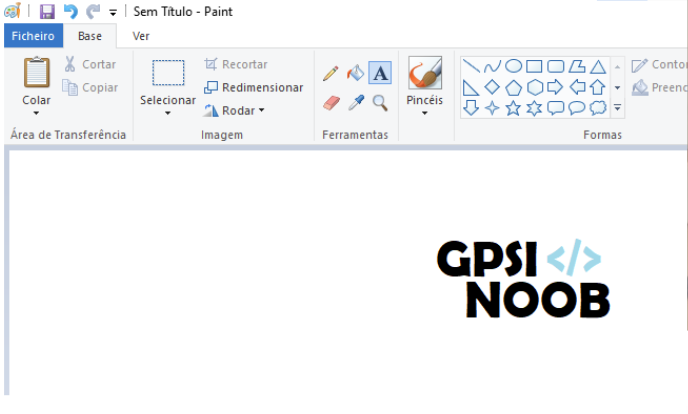Viewport: 688px width, 414px height.
Task: Expand the shapes gallery more arrow
Action: (x=617, y=107)
